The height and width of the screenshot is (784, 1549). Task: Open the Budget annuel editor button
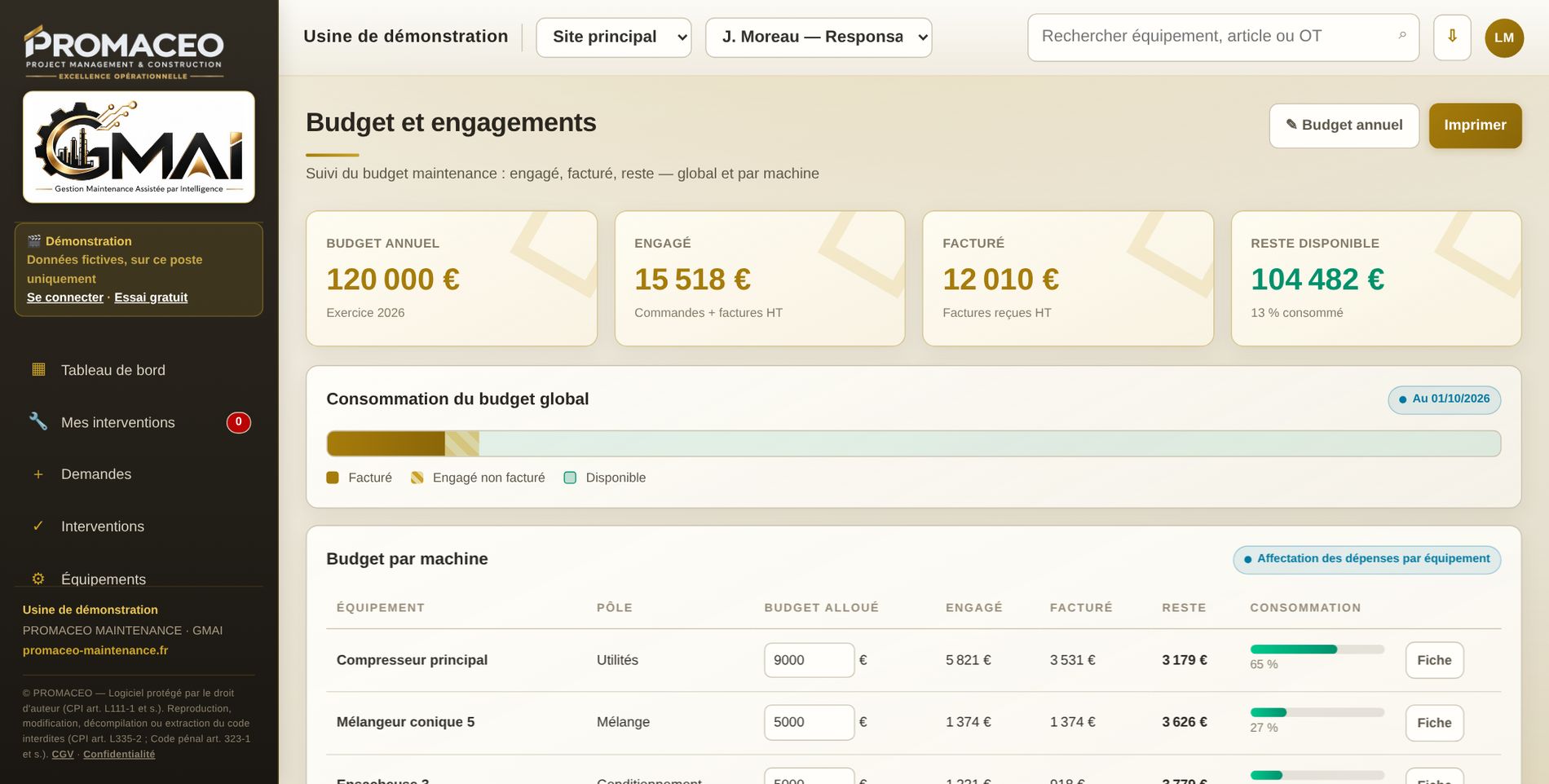point(1344,126)
